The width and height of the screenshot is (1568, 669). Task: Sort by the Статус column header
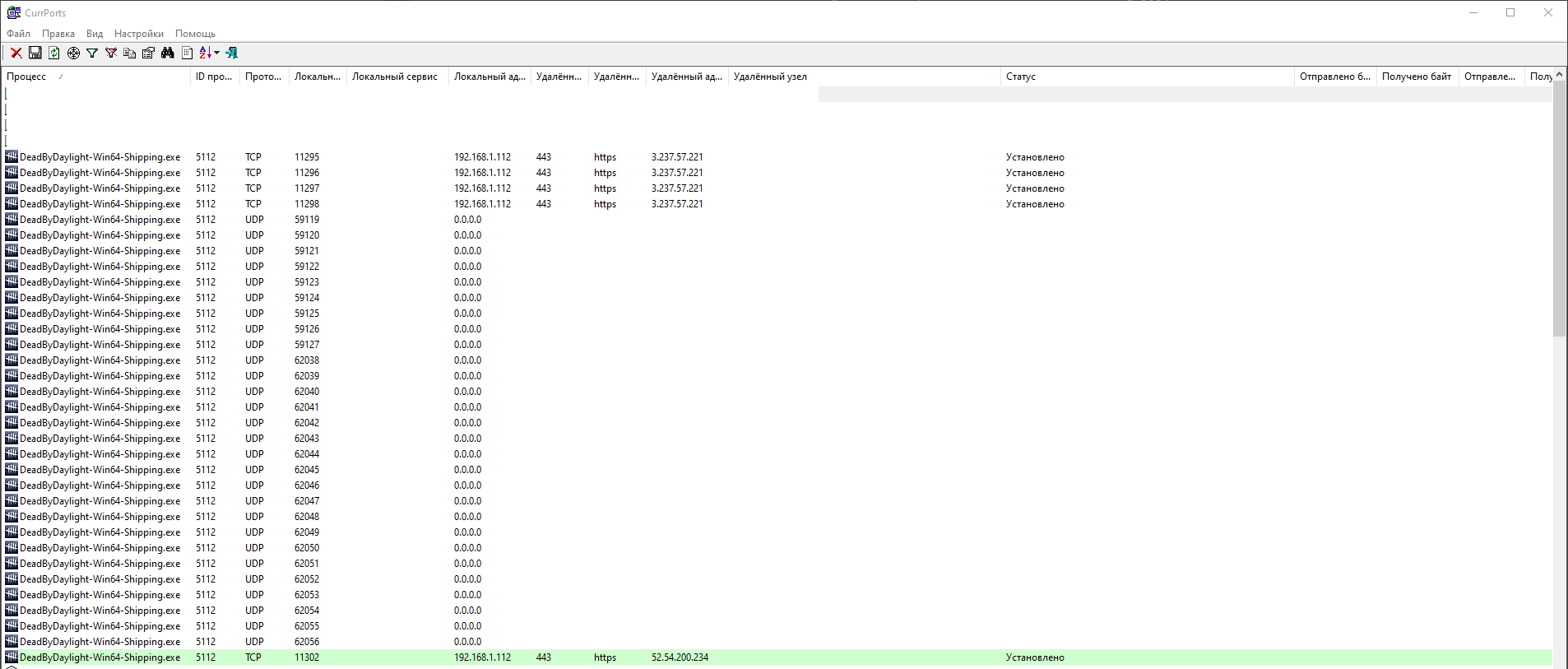(1147, 77)
